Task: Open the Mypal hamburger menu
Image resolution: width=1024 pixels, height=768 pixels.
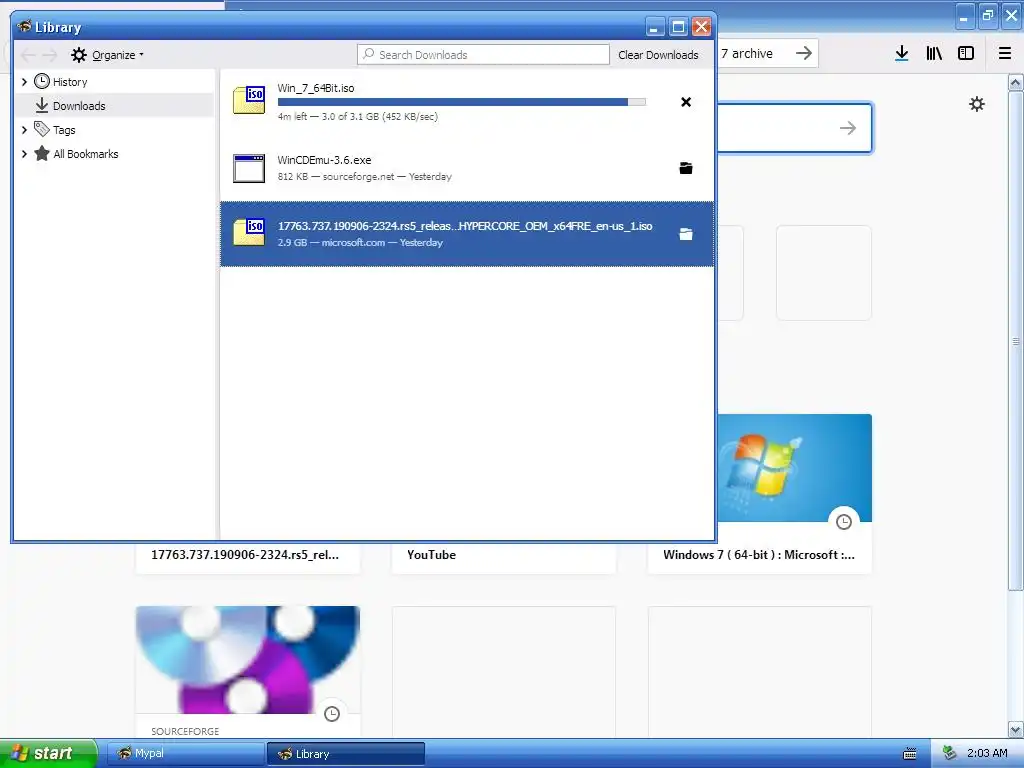Action: pos(1005,54)
